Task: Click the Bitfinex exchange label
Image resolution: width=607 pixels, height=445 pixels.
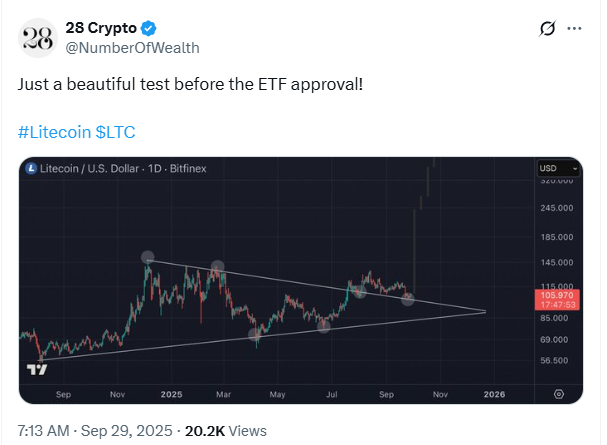Action: coord(188,168)
